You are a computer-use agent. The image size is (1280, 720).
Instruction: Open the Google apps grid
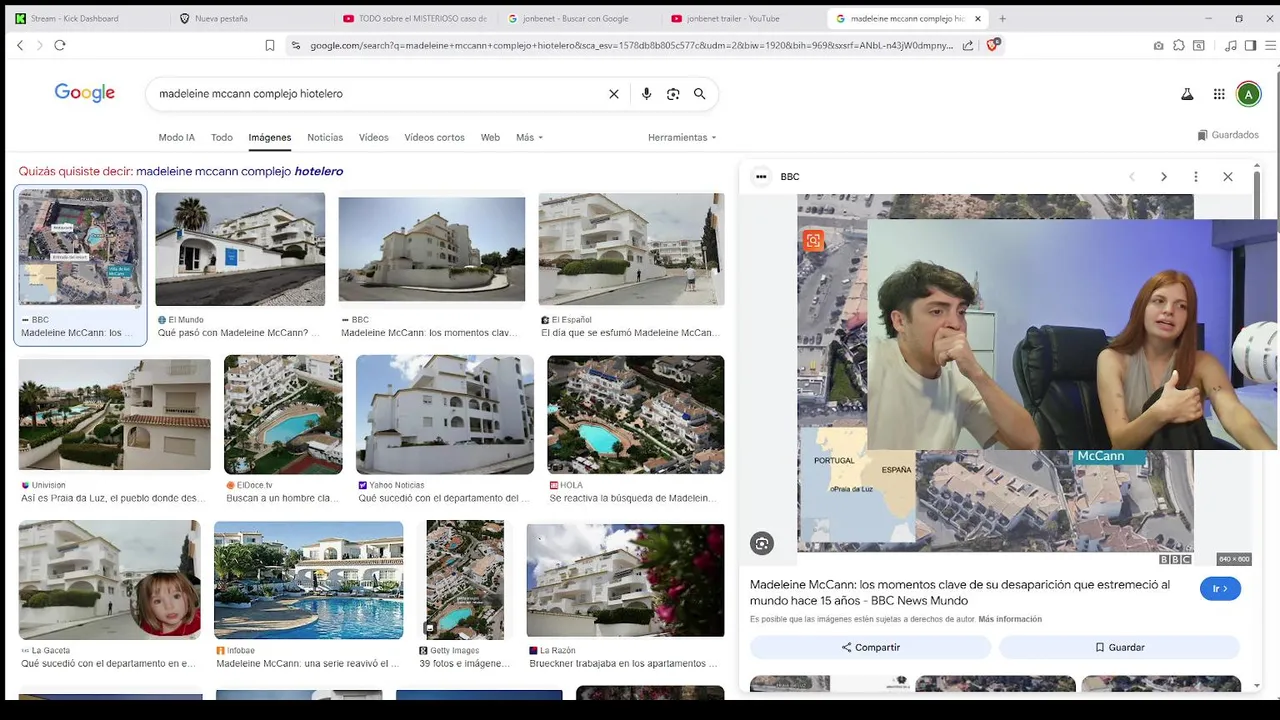tap(1219, 94)
